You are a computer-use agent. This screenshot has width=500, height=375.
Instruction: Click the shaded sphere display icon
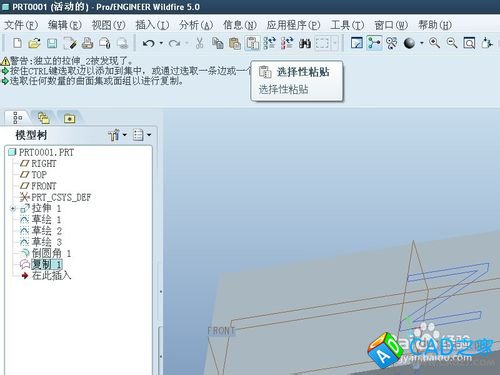[409, 43]
